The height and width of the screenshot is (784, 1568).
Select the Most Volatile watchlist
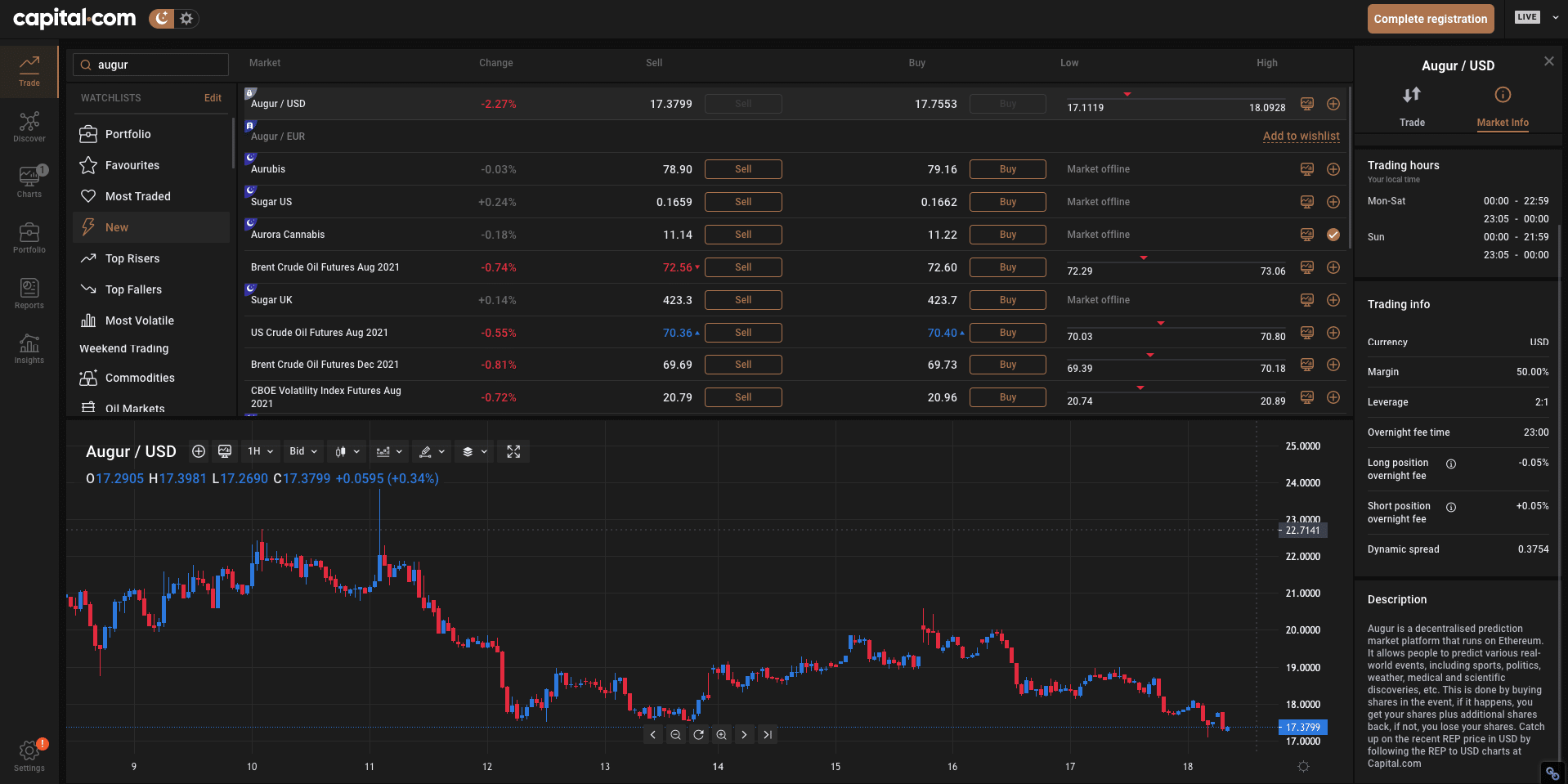[151, 320]
